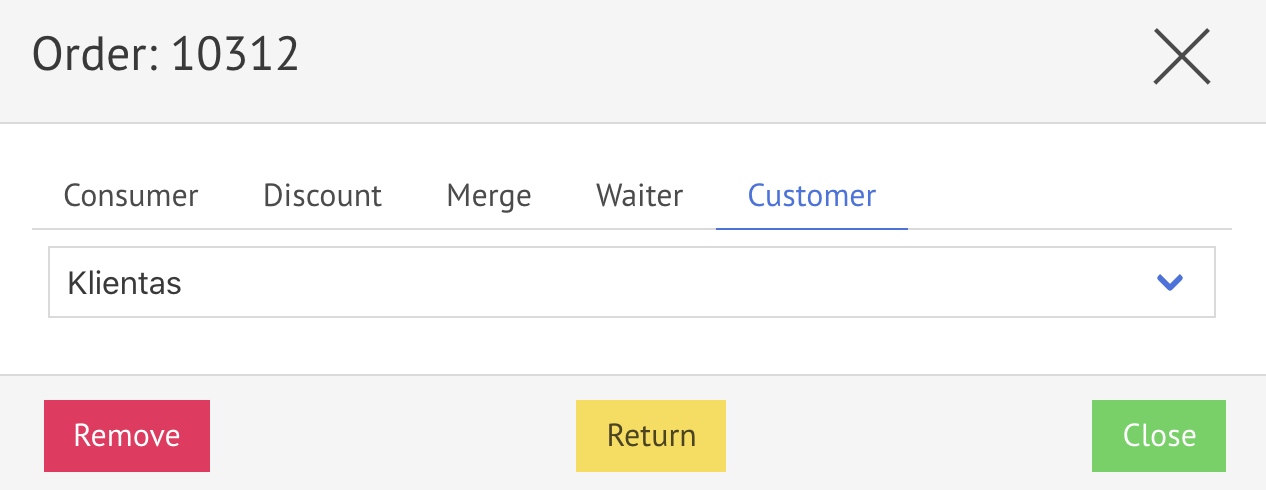Select the Merge tab
This screenshot has width=1266, height=490.
[x=488, y=195]
